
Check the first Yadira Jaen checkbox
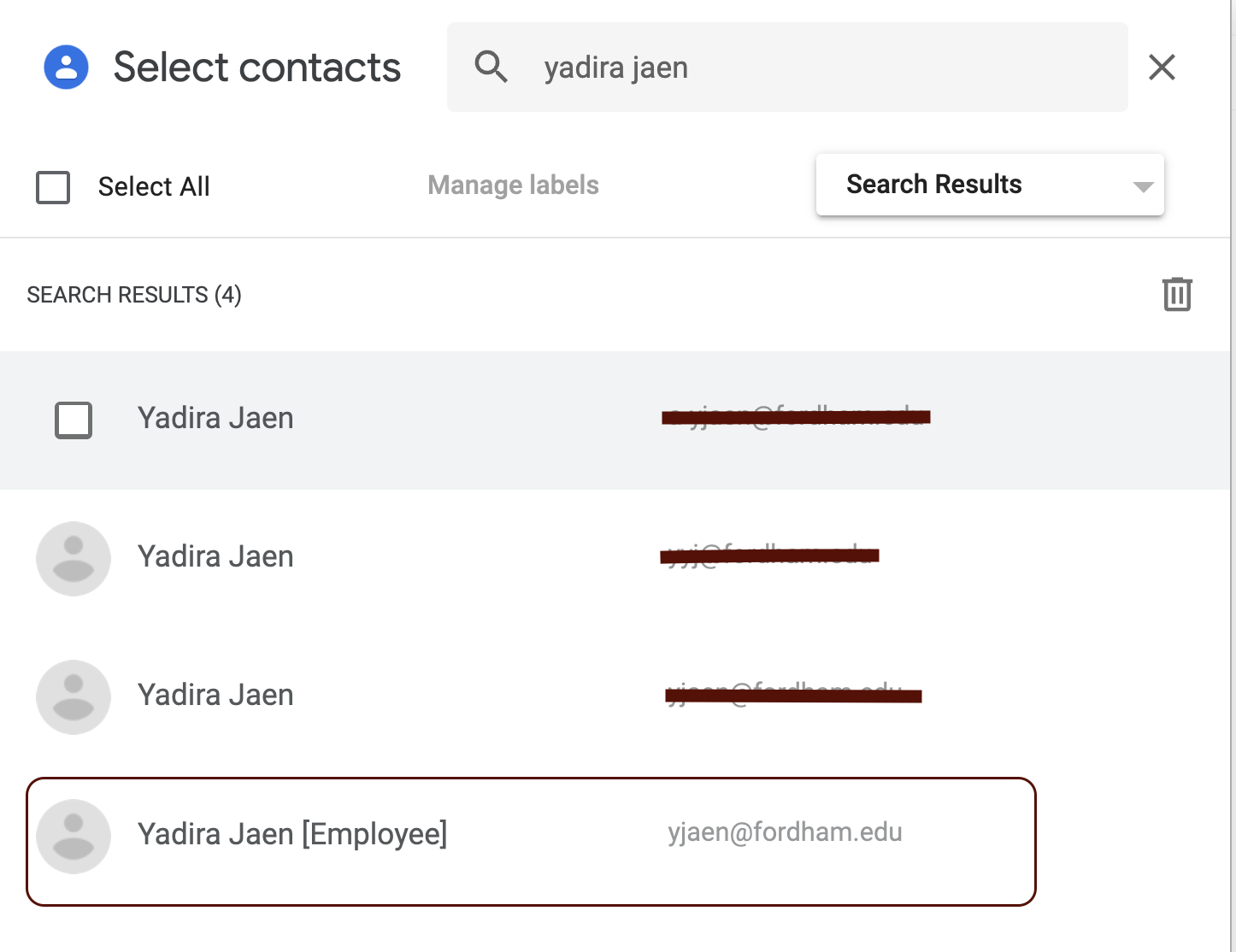(x=74, y=420)
